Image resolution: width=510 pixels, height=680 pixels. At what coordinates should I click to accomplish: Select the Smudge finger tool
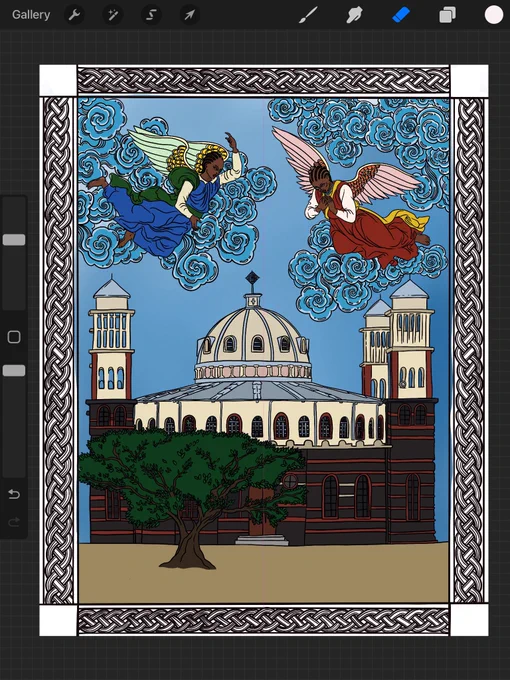coord(354,15)
